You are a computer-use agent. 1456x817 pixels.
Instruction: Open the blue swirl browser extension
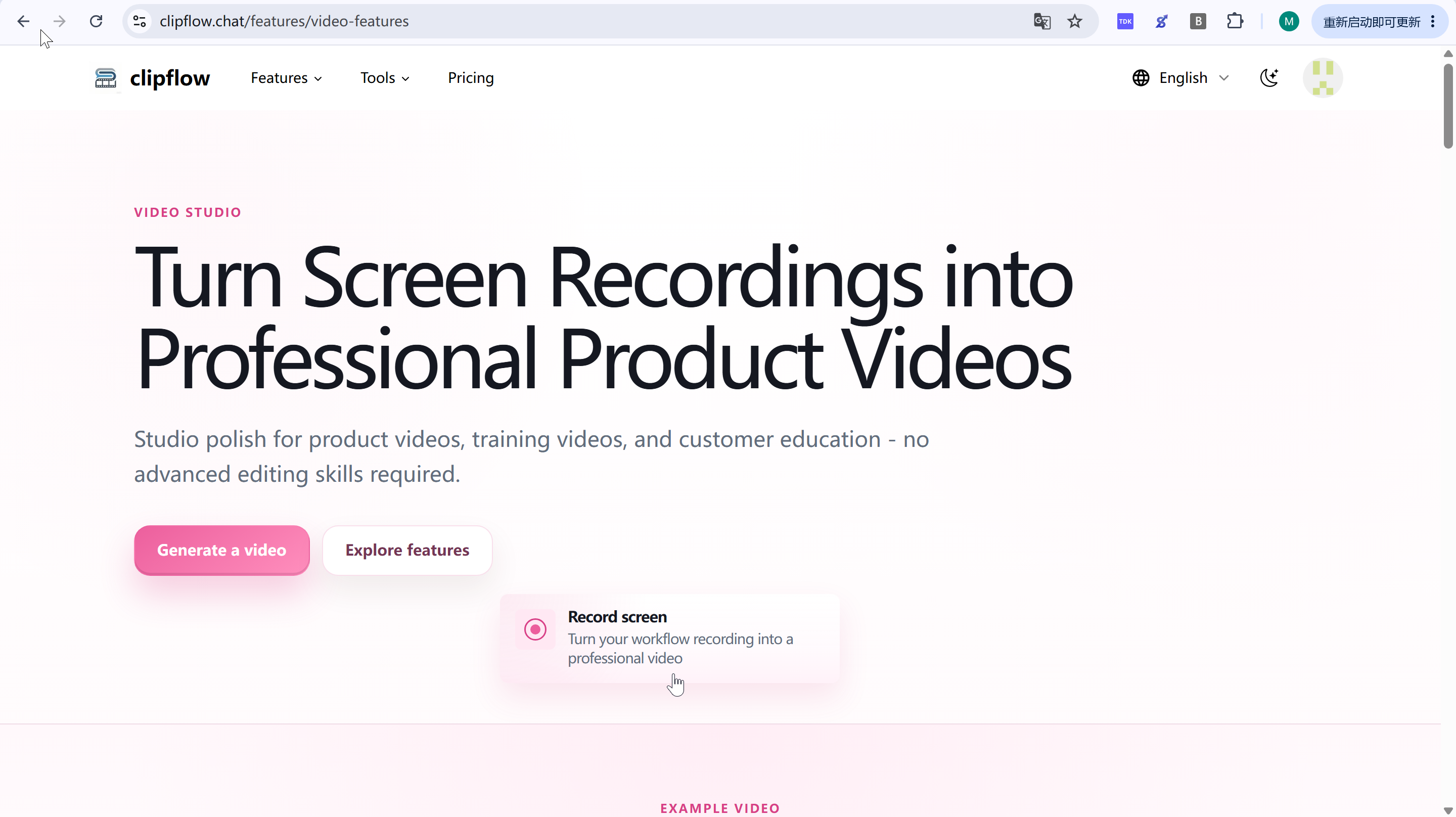(x=1162, y=21)
